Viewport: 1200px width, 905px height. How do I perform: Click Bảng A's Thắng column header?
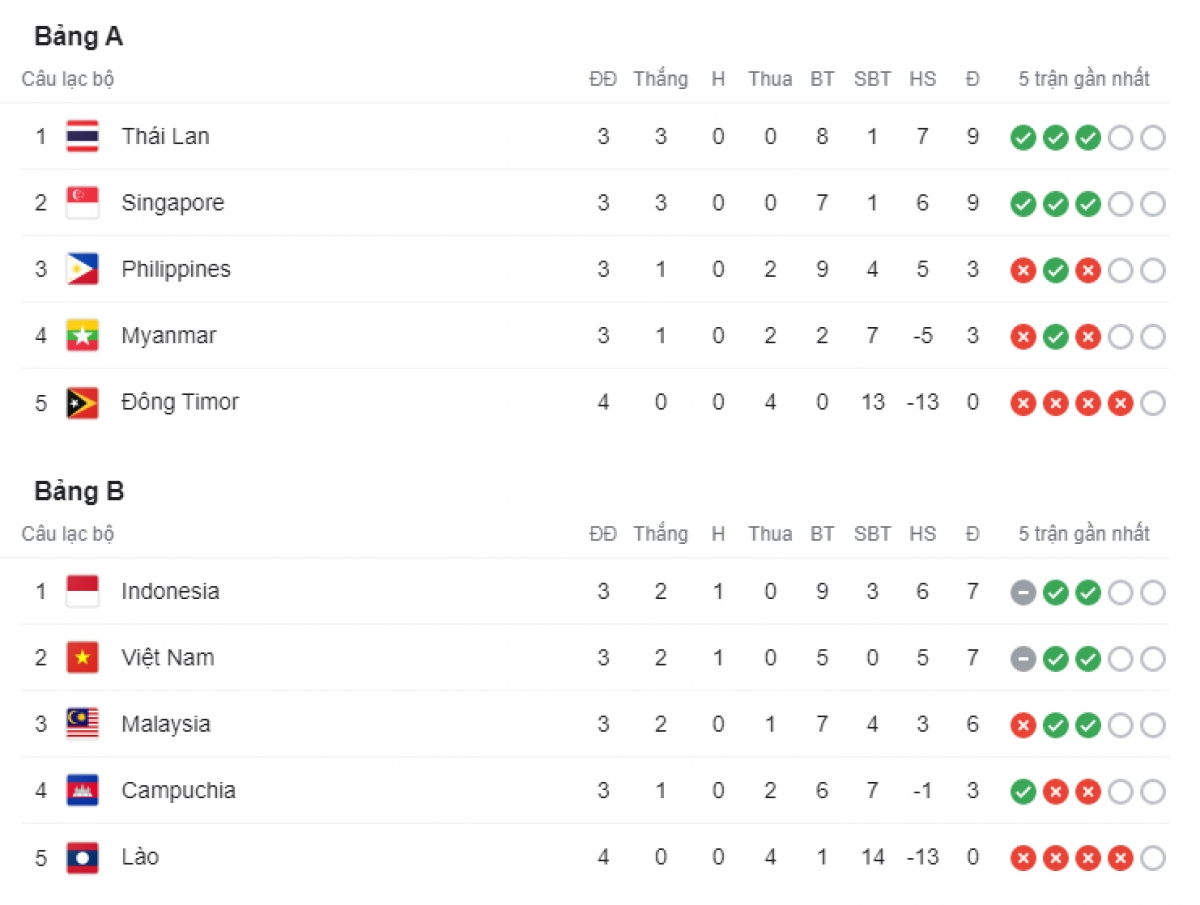(x=660, y=79)
